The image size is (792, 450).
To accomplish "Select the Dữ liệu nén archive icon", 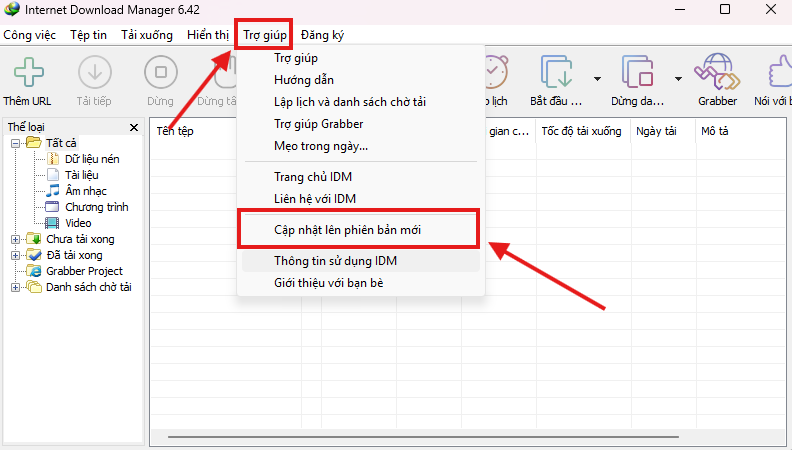I will pyautogui.click(x=53, y=159).
